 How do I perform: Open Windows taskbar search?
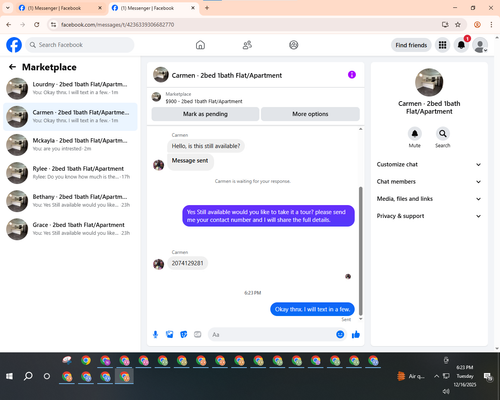pyautogui.click(x=28, y=376)
